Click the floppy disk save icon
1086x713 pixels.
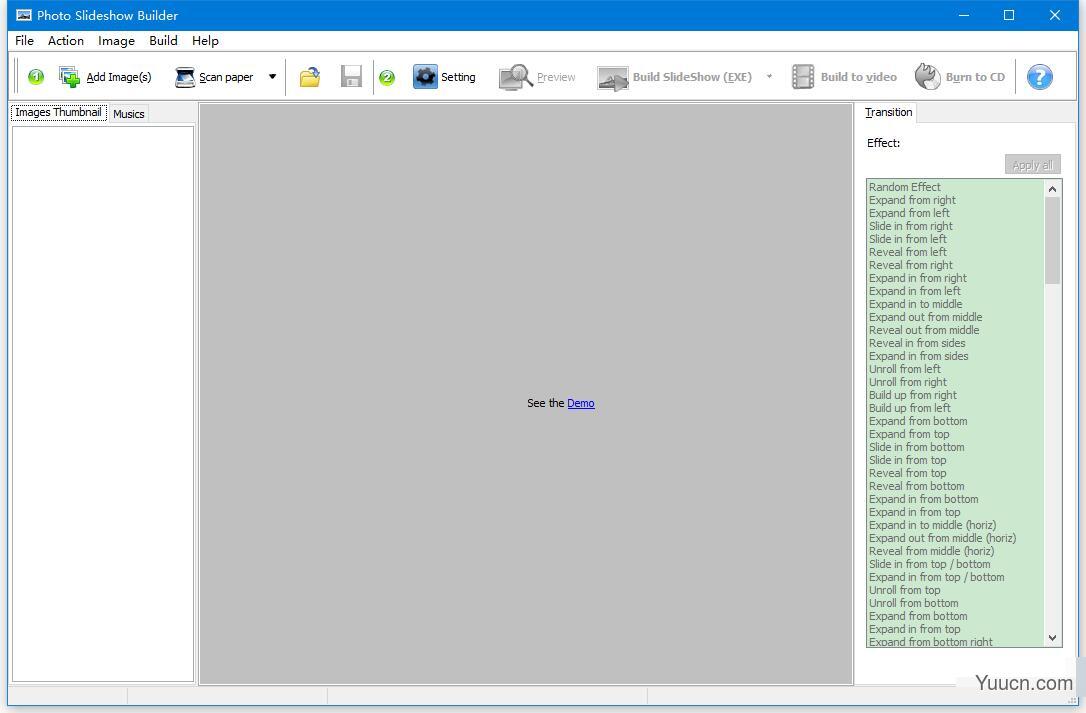351,77
